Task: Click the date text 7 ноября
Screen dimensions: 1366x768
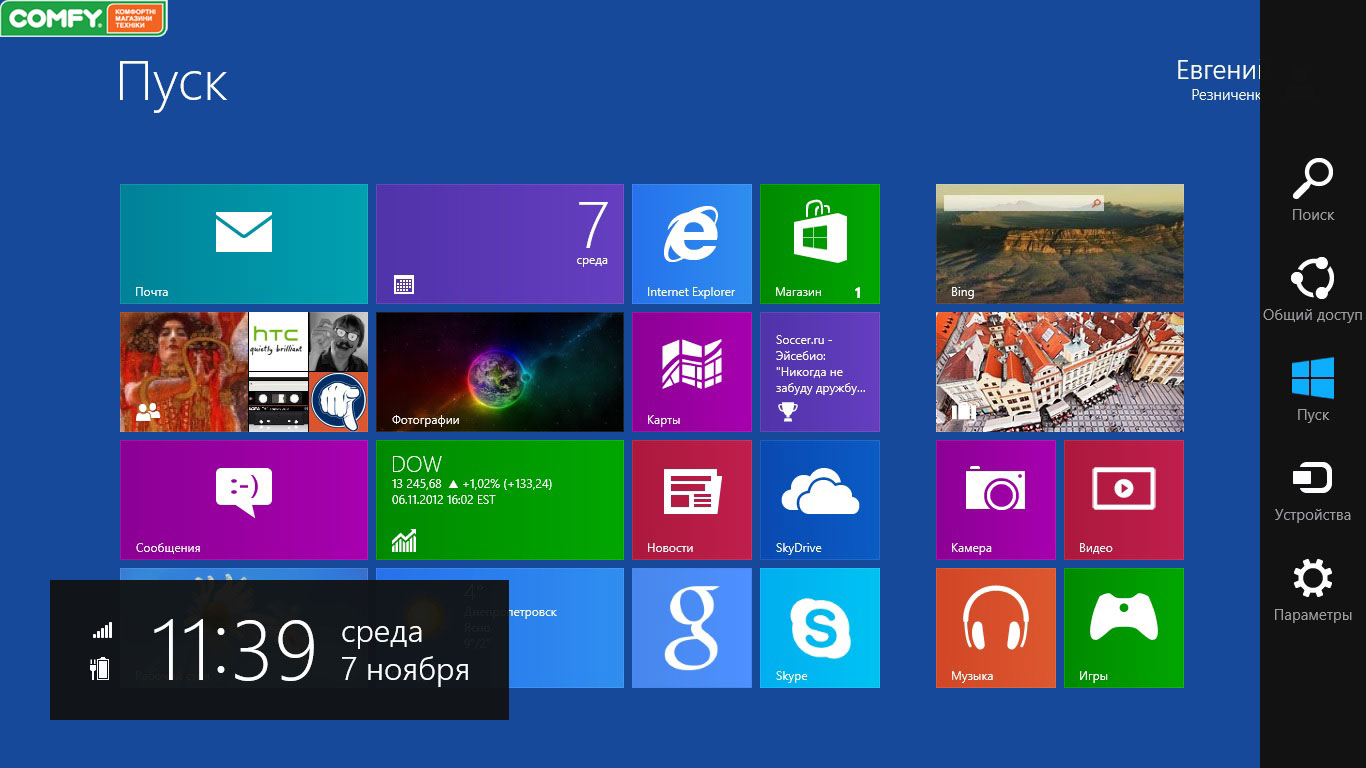Action: (405, 669)
